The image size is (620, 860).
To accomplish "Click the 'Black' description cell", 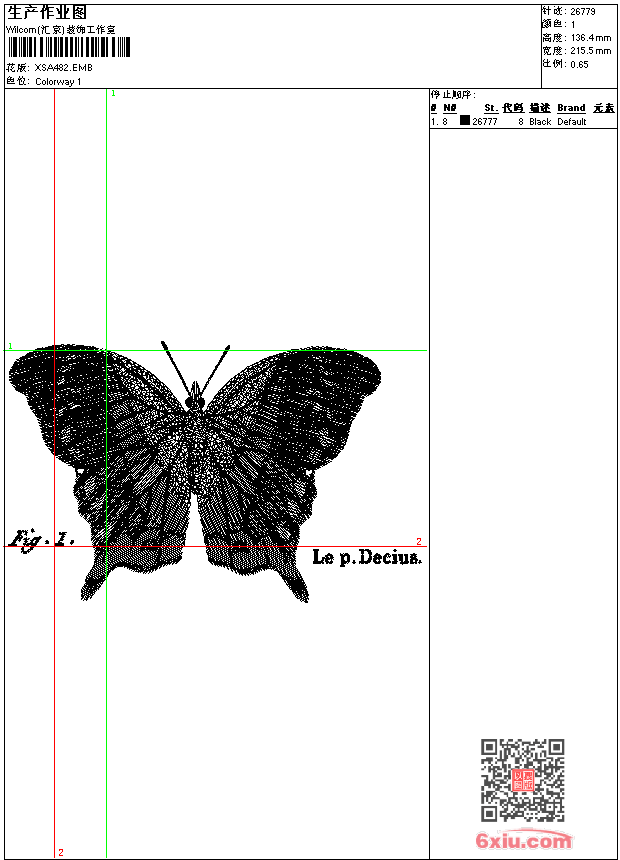I will 540,122.
